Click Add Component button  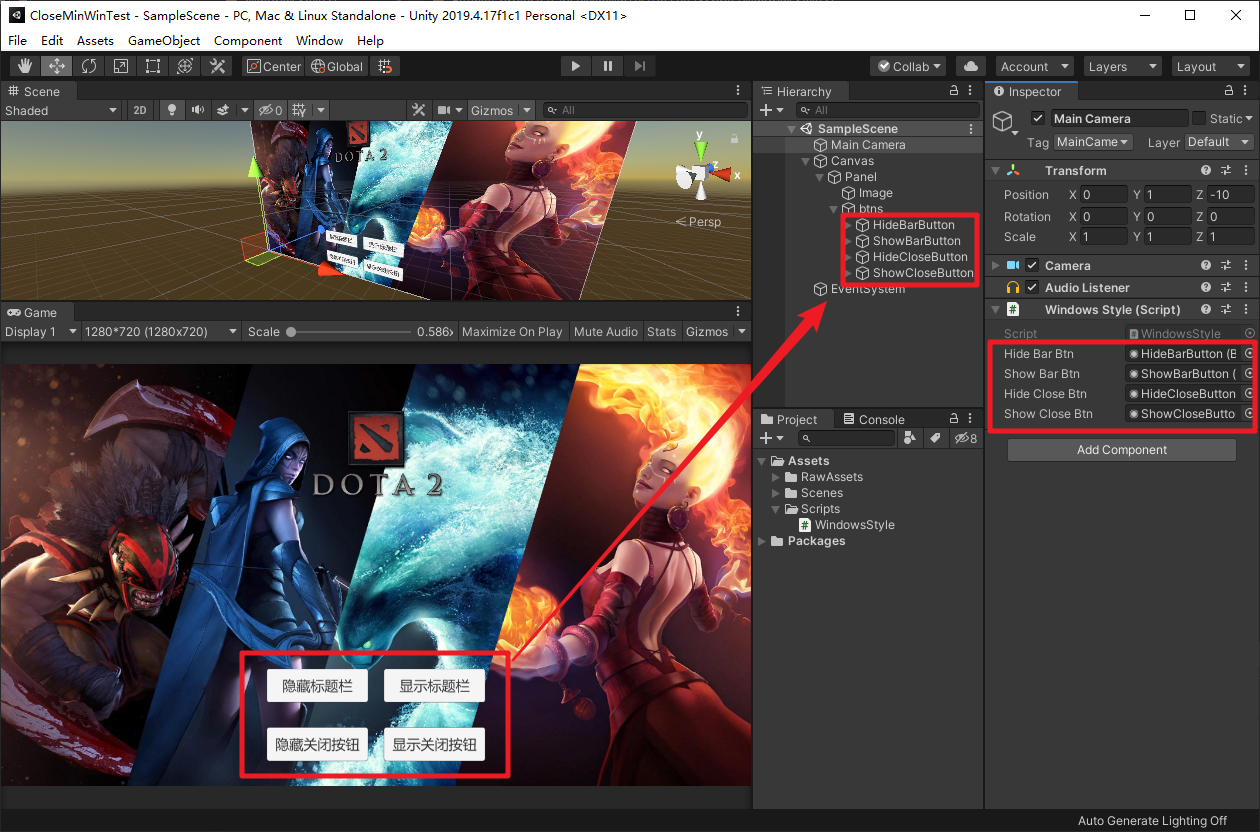pyautogui.click(x=1122, y=450)
